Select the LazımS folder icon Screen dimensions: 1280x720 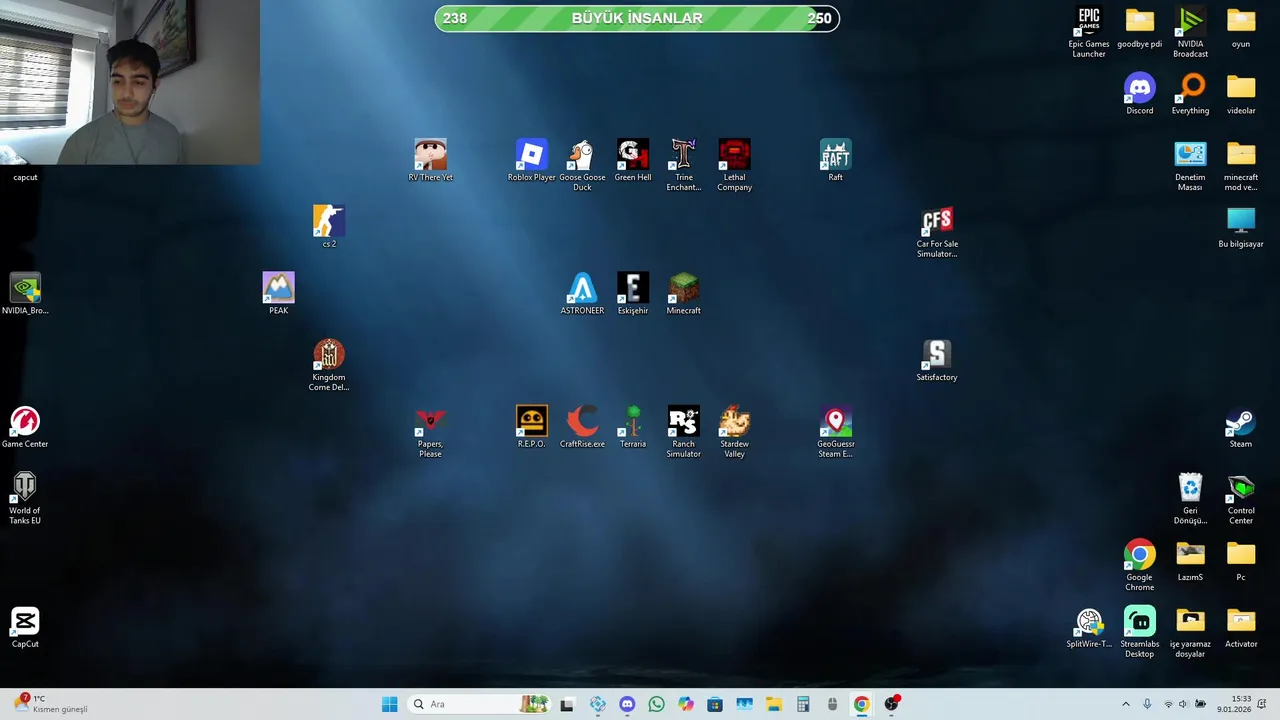(x=1190, y=561)
